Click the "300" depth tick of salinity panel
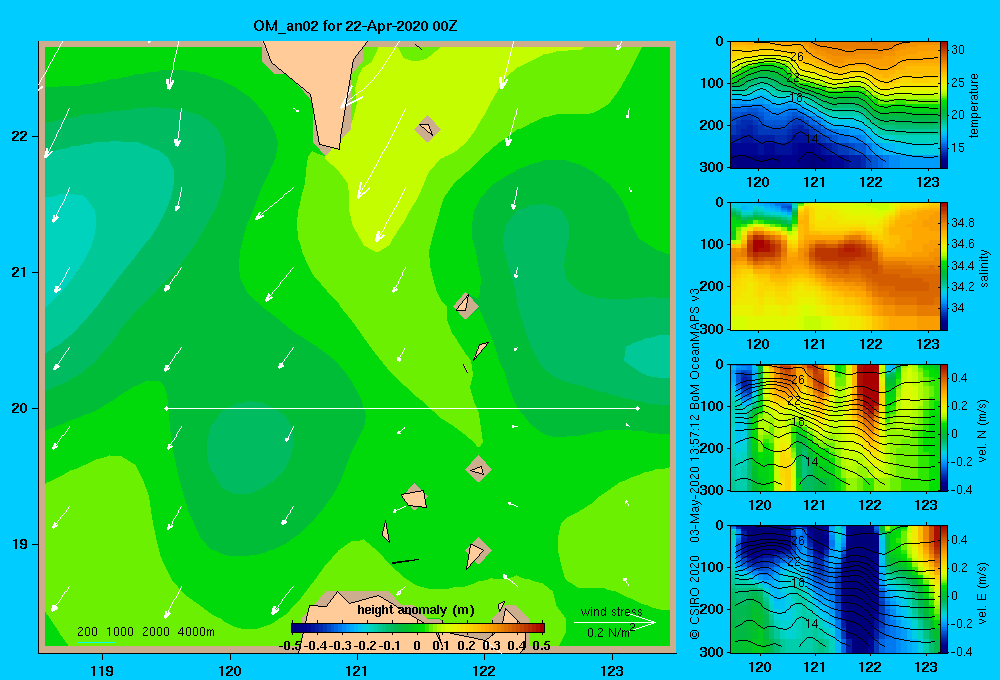 (x=712, y=329)
